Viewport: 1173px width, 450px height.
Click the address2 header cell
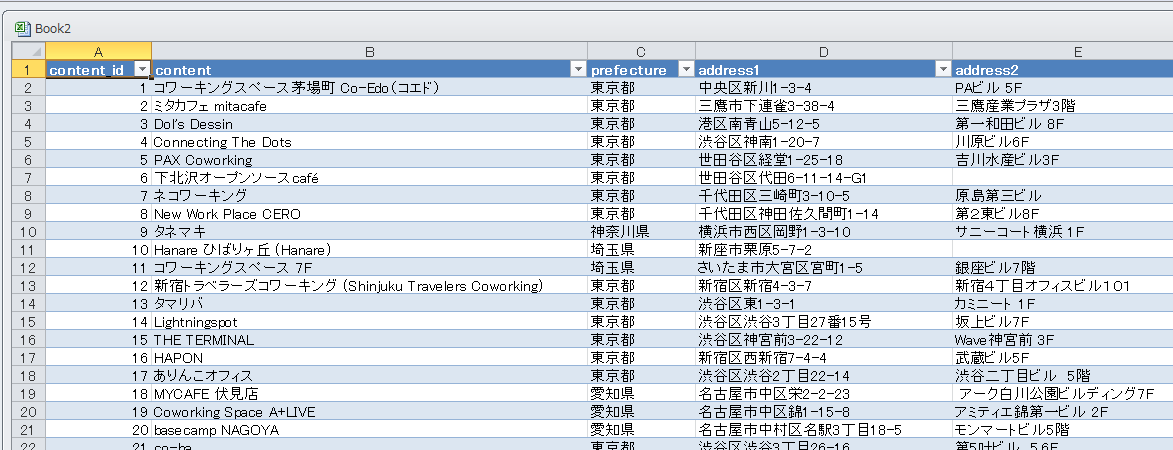tap(1062, 70)
